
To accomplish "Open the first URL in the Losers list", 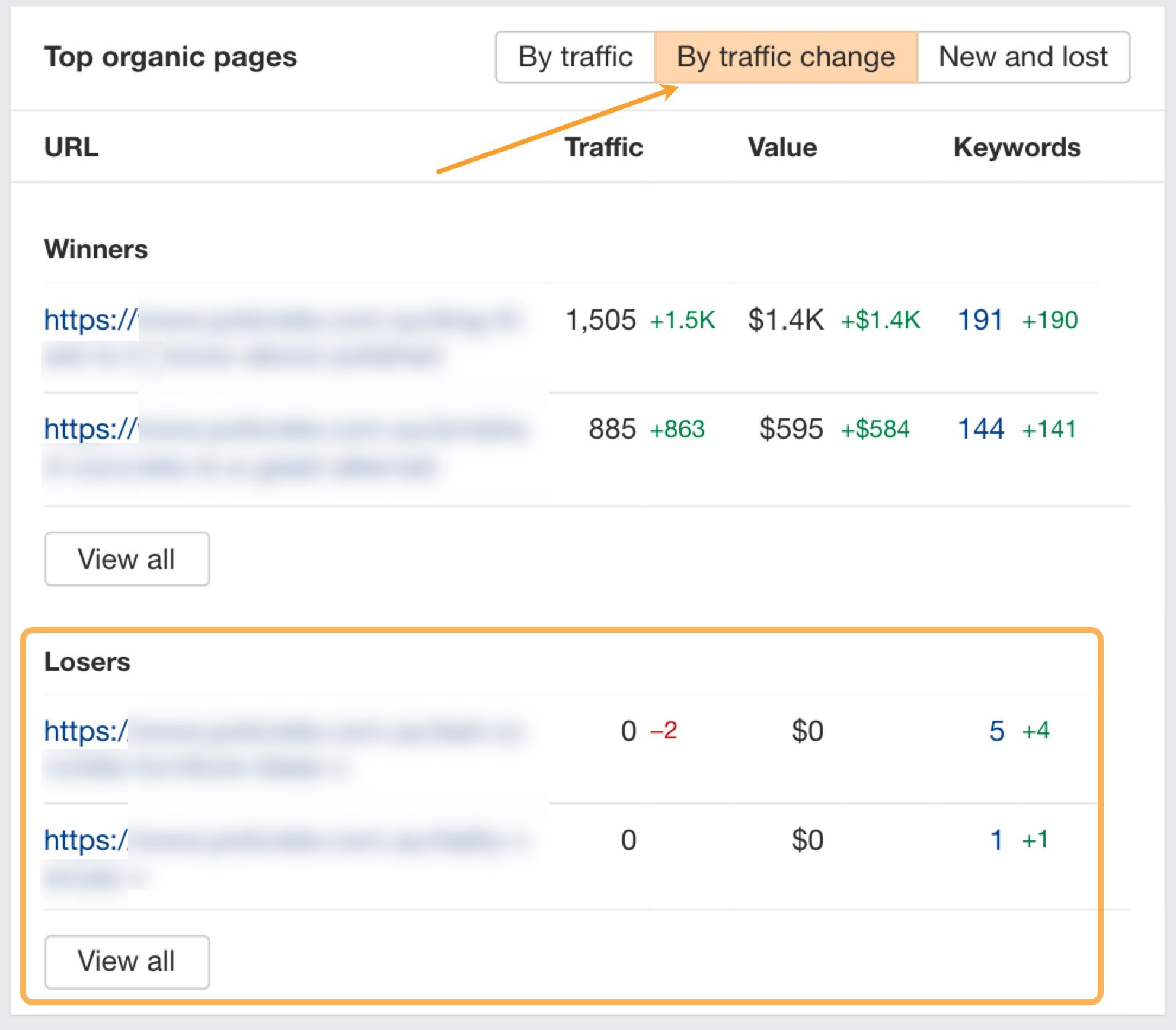I will [x=237, y=732].
